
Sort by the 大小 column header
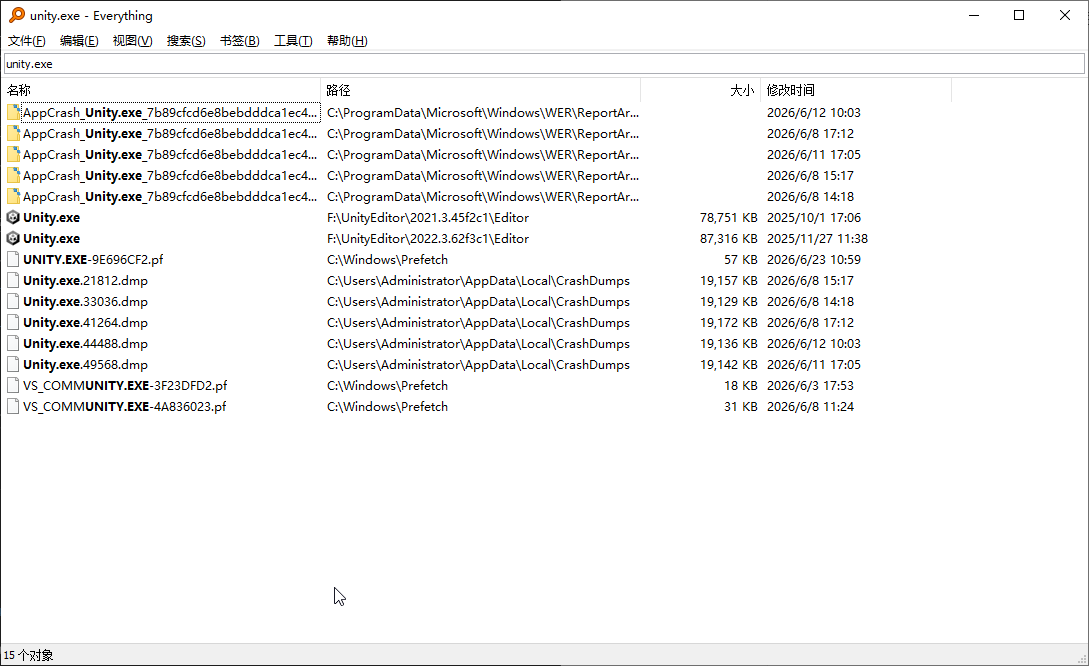701,90
